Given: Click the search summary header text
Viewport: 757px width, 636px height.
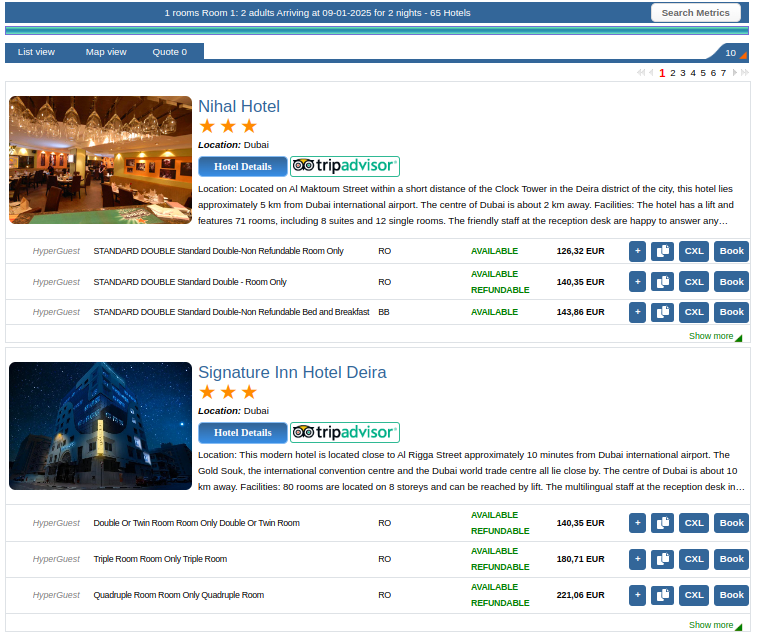Looking at the screenshot, I should [x=317, y=13].
